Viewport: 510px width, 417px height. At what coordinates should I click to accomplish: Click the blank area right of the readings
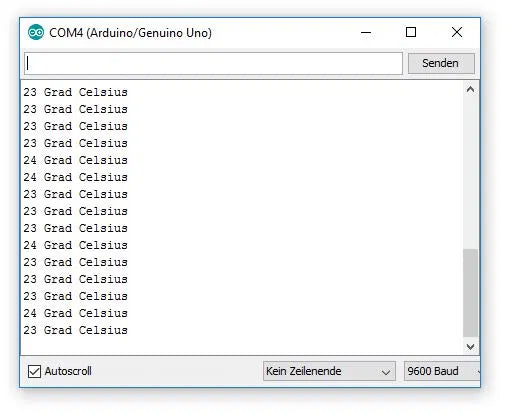295,217
